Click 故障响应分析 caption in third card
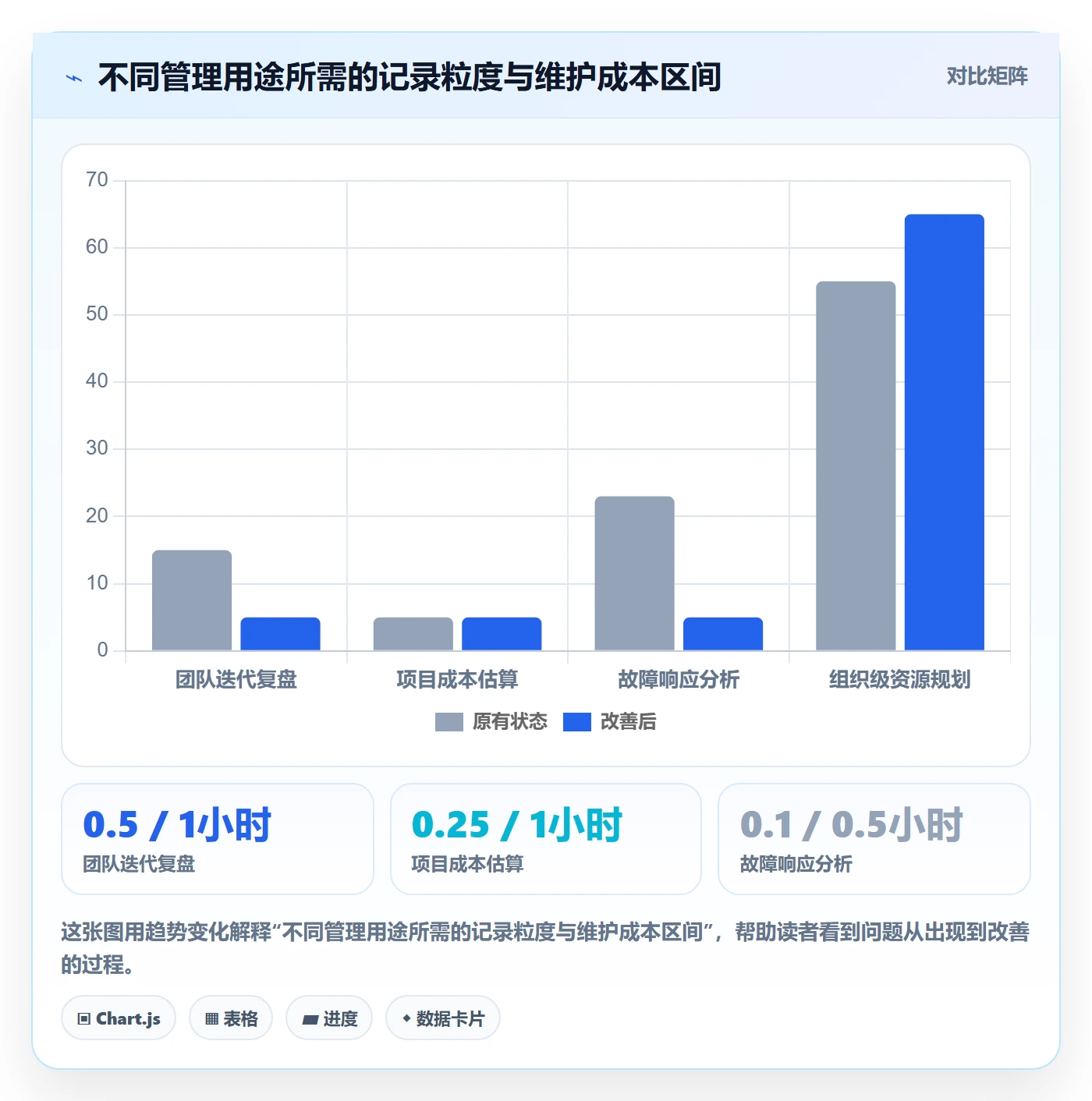This screenshot has width=1092, height=1101. 796,864
